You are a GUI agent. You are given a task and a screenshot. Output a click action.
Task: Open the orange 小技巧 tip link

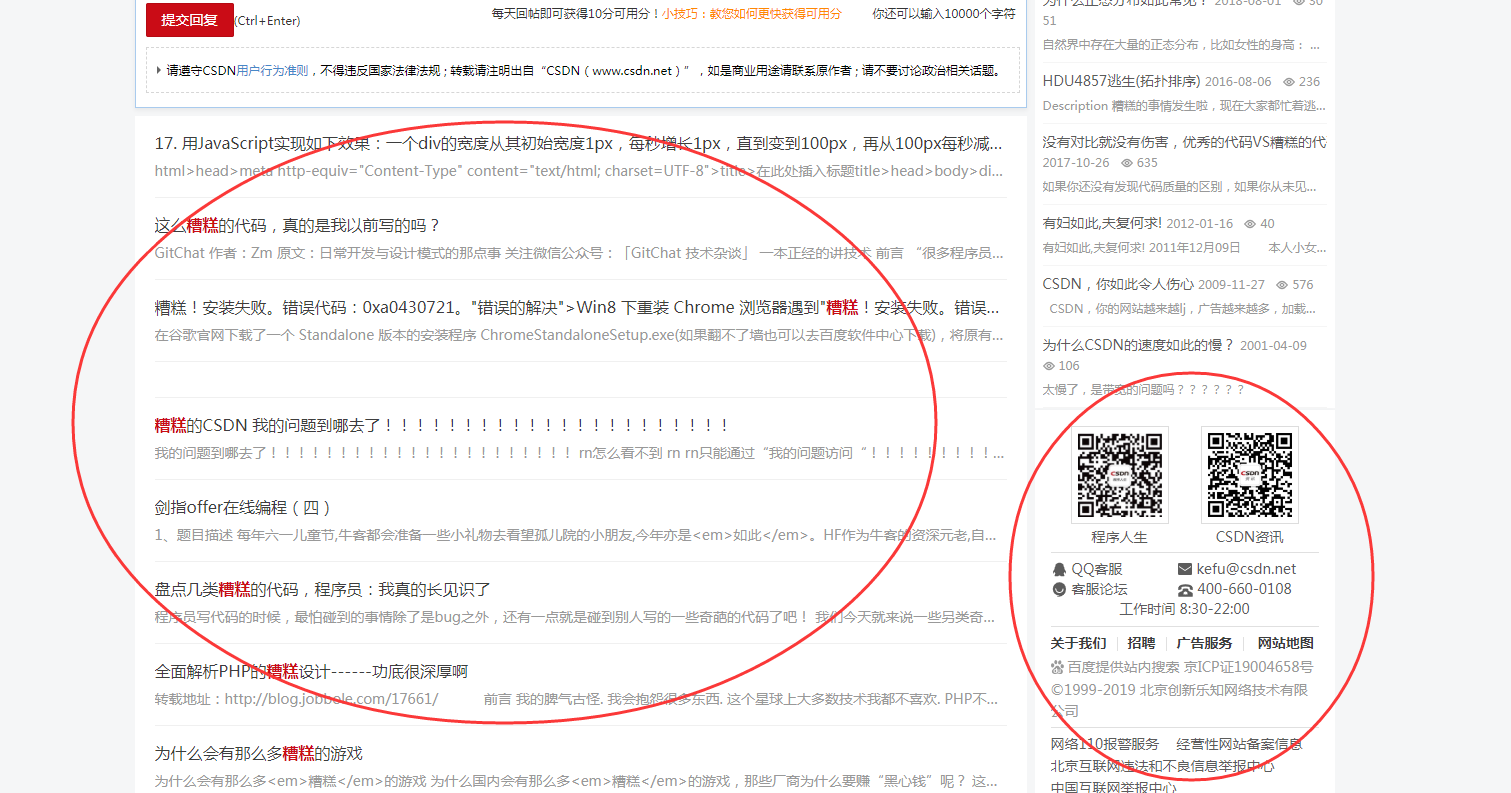pyautogui.click(x=752, y=14)
